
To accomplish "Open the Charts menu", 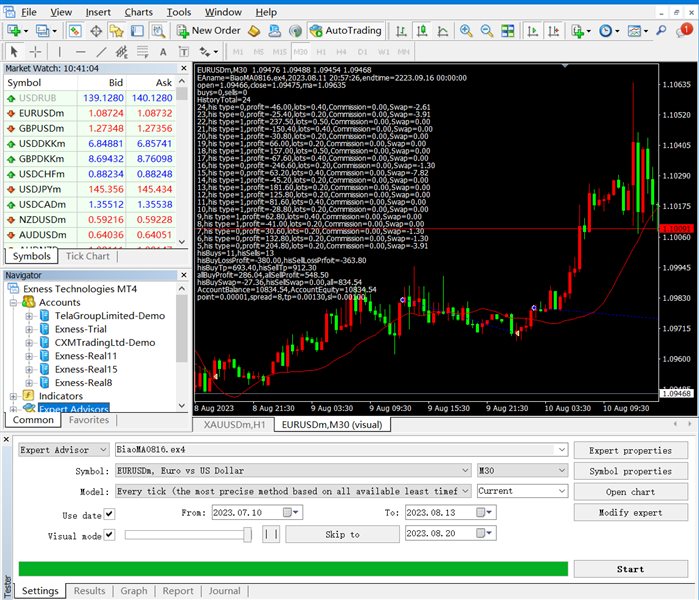I will click(x=139, y=12).
